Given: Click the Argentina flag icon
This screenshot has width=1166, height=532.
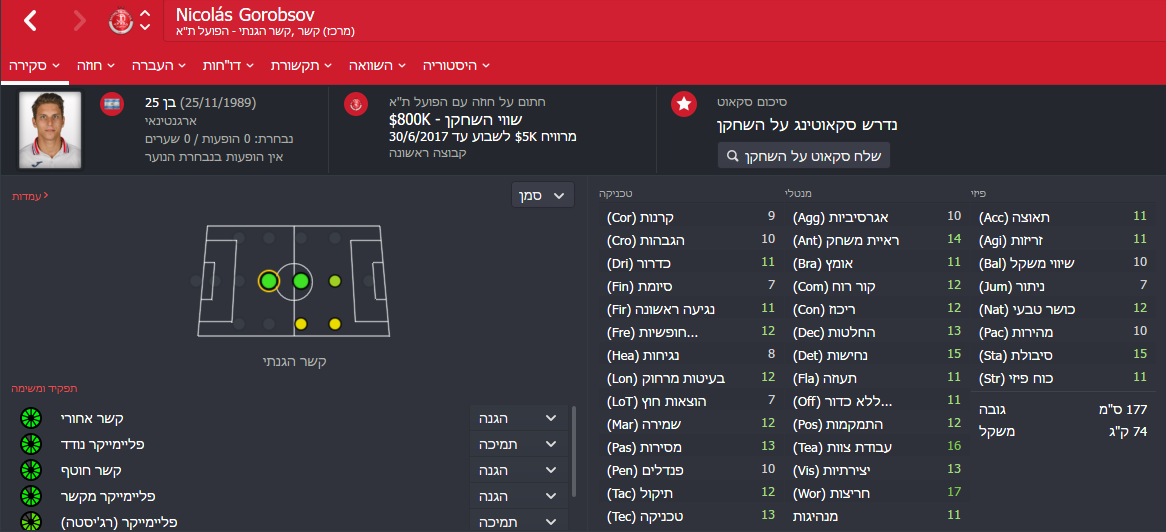Looking at the screenshot, I should point(112,103).
